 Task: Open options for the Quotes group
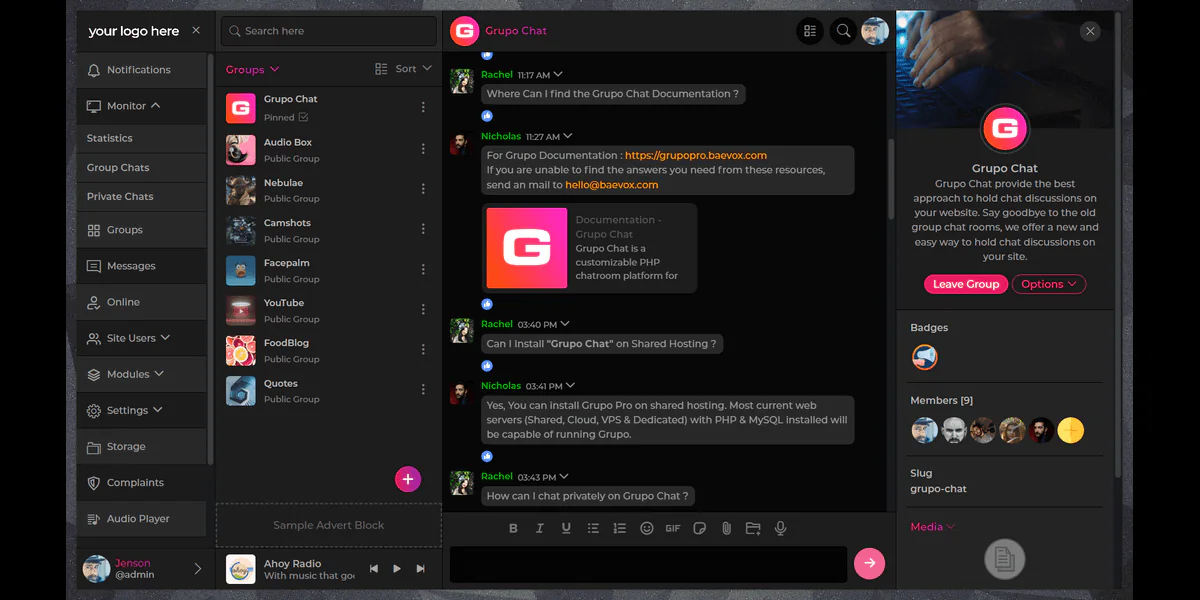423,389
